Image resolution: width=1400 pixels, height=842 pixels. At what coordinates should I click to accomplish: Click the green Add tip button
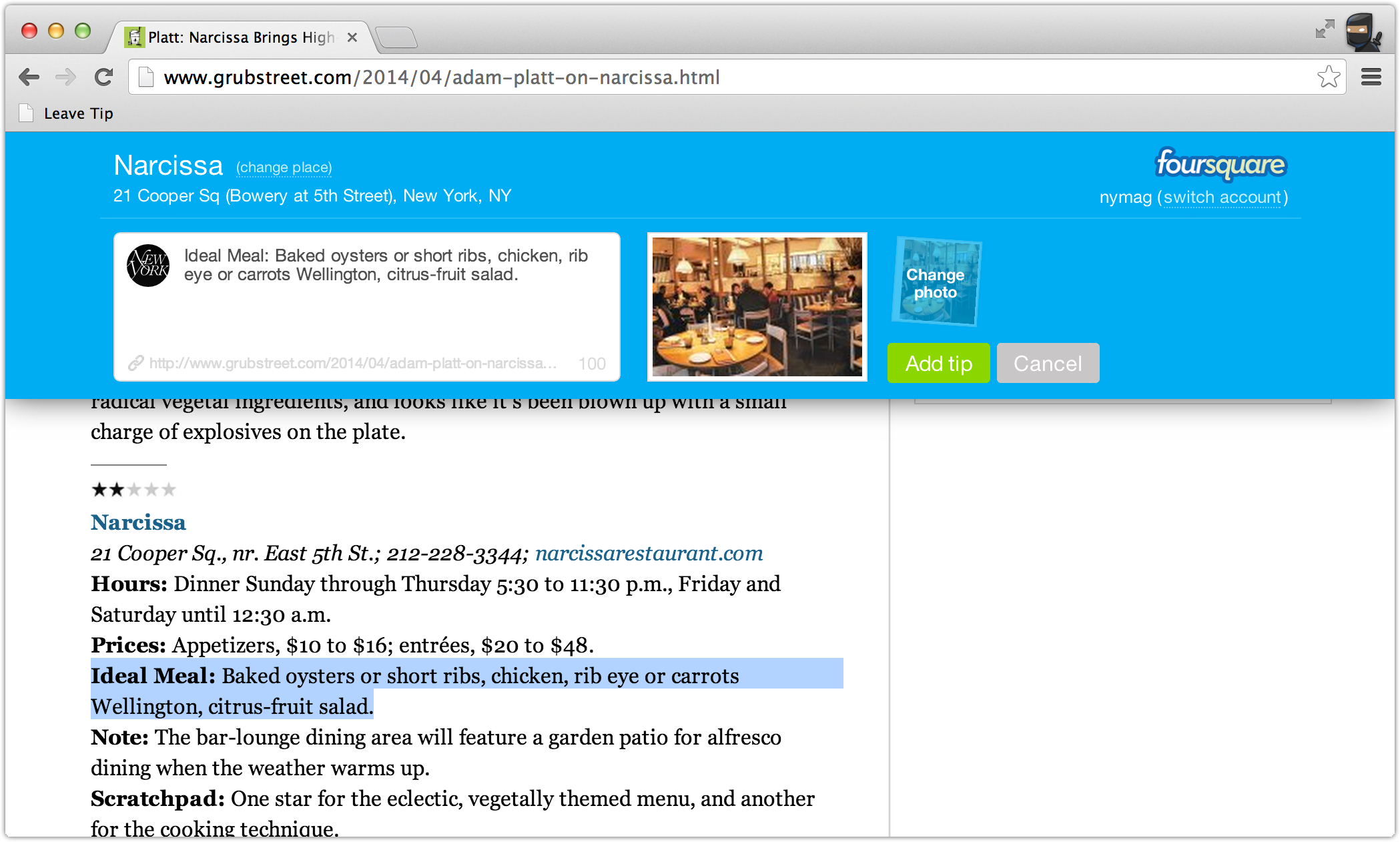point(938,363)
